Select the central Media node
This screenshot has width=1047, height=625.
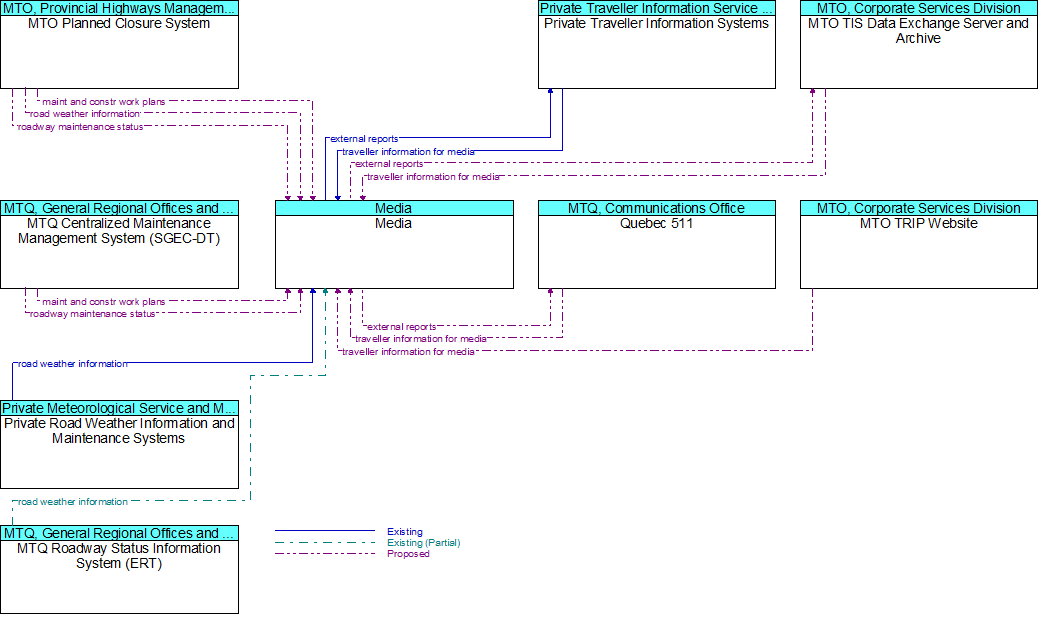point(394,252)
